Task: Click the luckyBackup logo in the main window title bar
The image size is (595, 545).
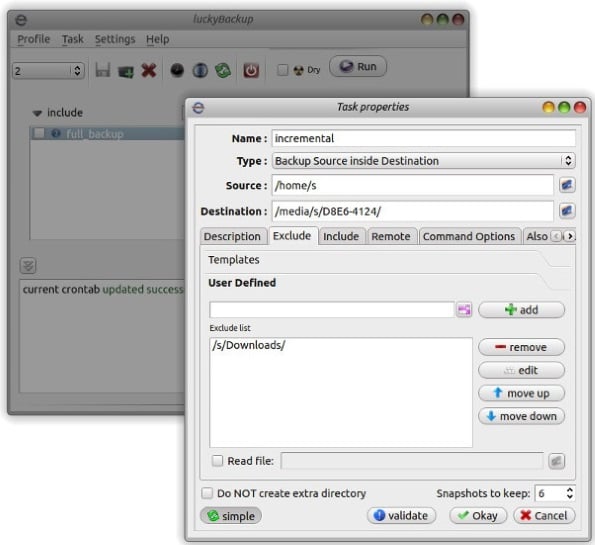Action: pyautogui.click(x=21, y=20)
